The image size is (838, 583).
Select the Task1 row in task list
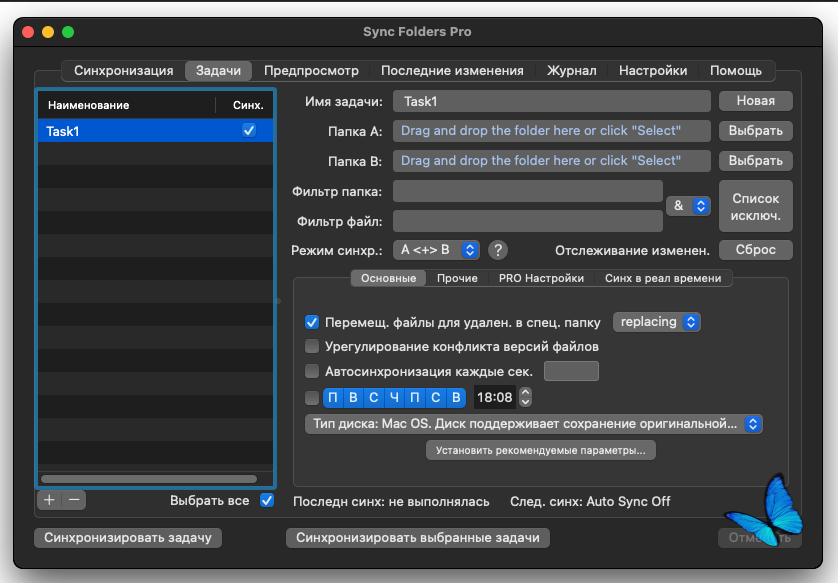156,131
